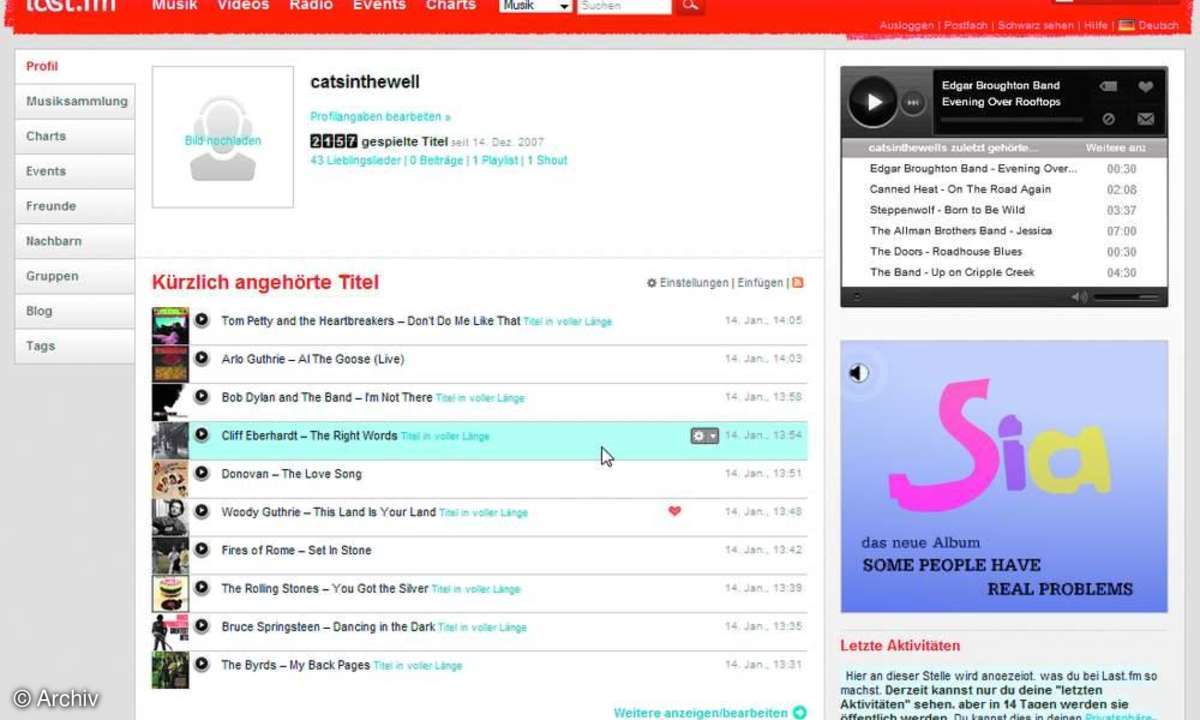This screenshot has height=720, width=1200.
Task: Play Tom Petty and the Heartbreakers track
Action: tap(201, 320)
